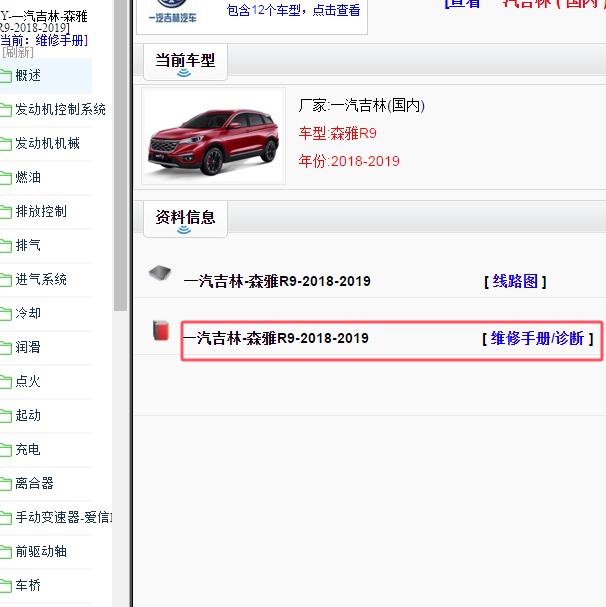Click the sidebar vertical scrollbar thumb

click(121, 155)
